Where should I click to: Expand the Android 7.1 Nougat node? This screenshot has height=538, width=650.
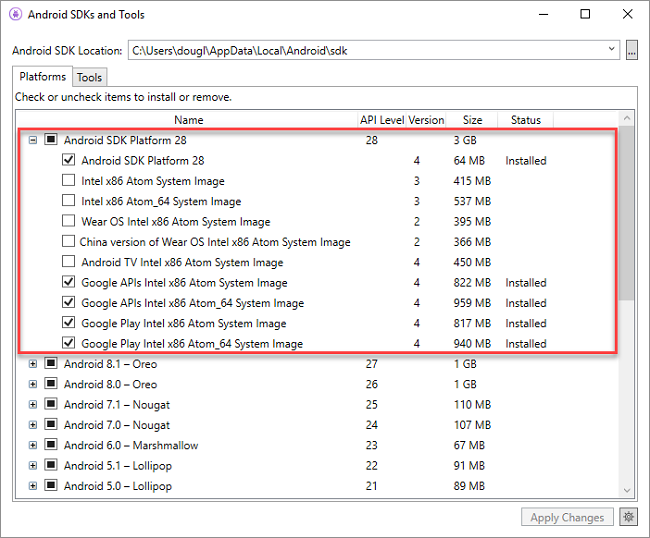(x=33, y=405)
